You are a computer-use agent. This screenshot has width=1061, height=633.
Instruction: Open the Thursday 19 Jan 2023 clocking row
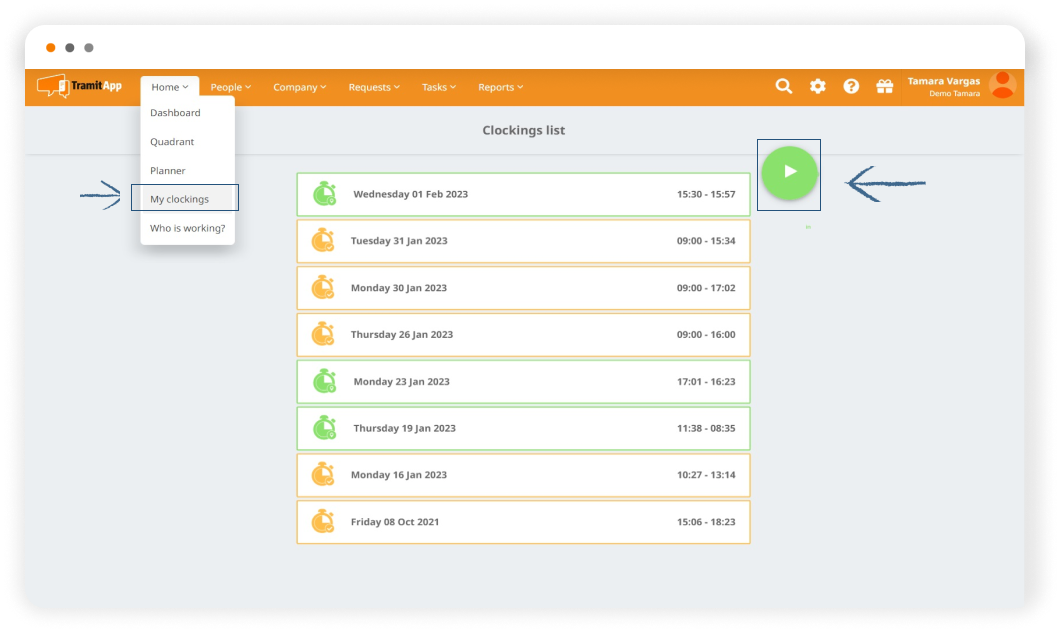(523, 428)
